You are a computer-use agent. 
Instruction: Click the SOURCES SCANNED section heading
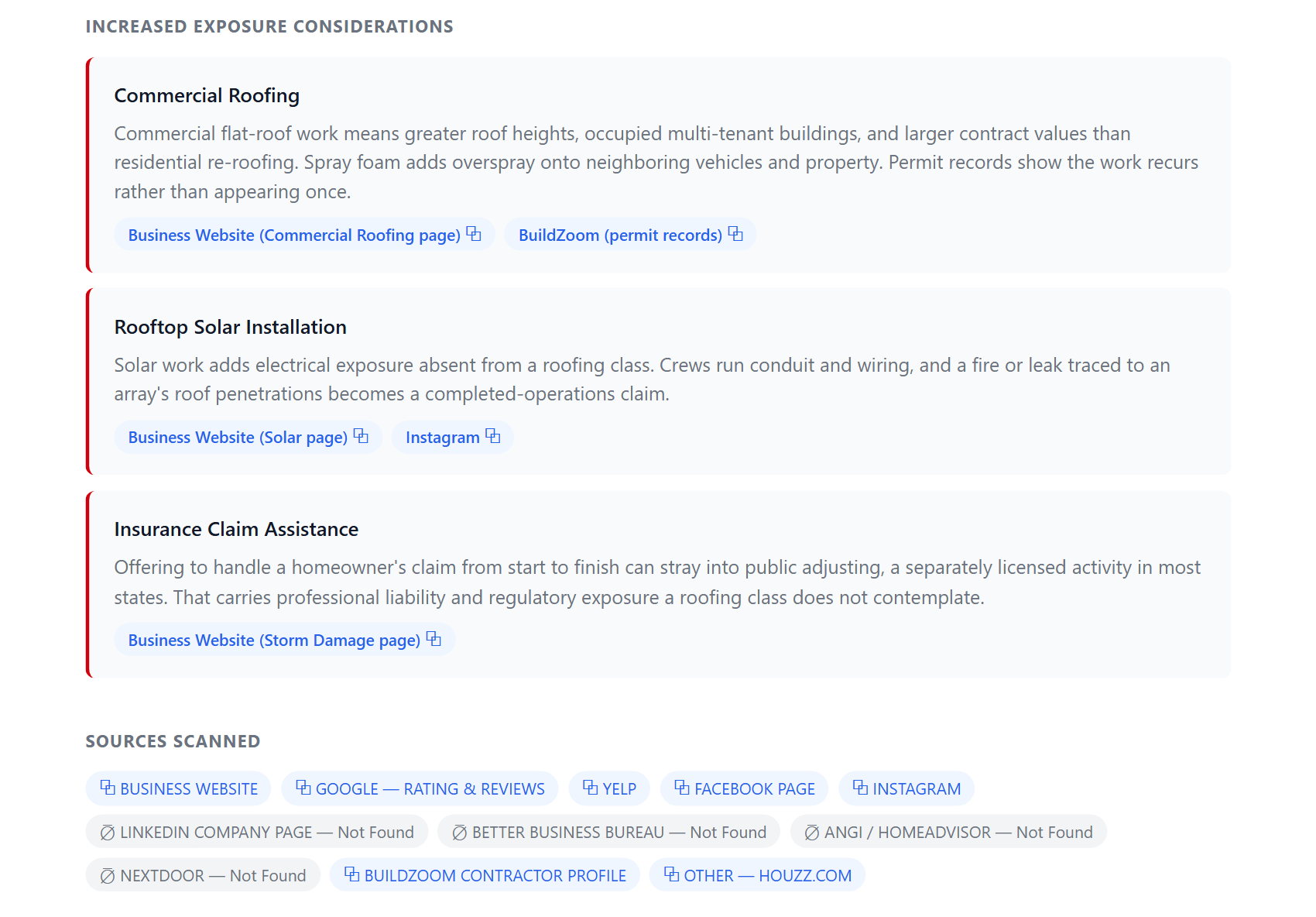[173, 741]
